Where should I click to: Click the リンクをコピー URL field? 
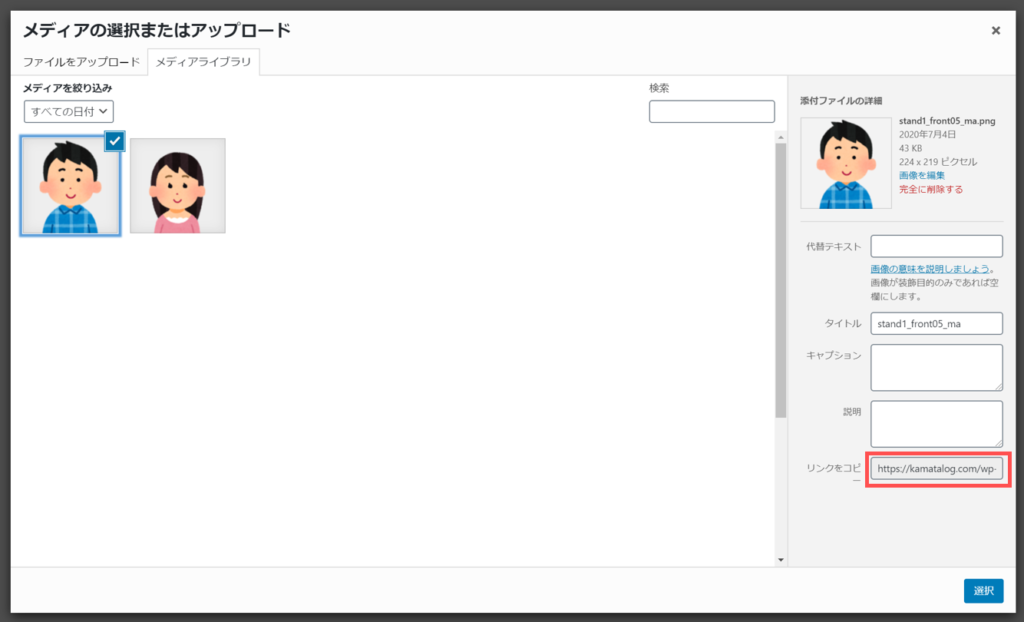pos(936,468)
